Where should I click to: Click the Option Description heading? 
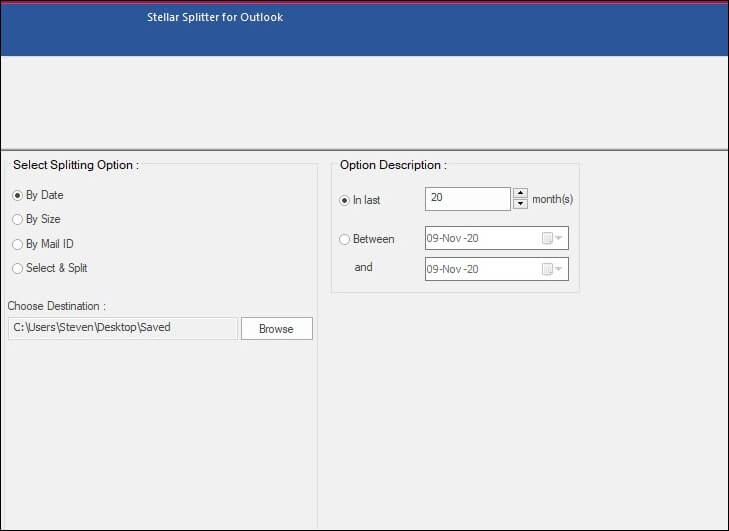(x=393, y=165)
